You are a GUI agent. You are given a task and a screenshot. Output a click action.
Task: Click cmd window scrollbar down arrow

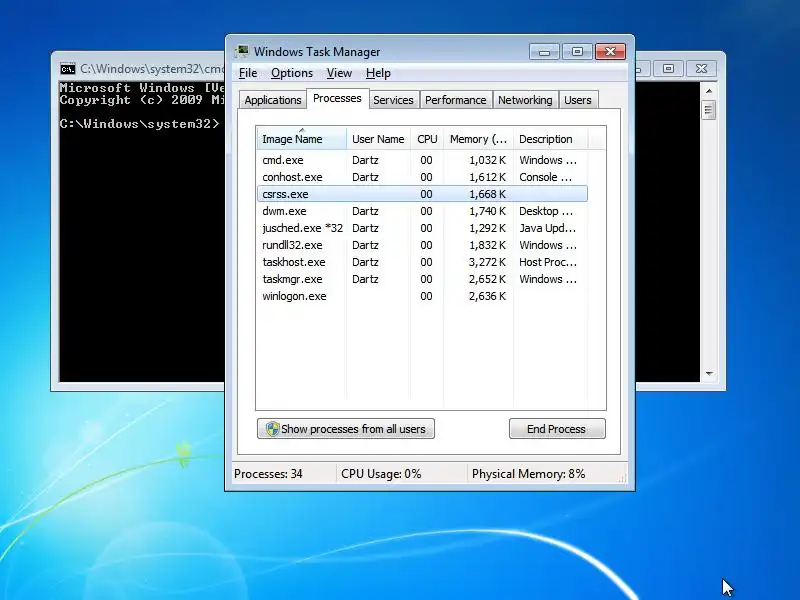(x=709, y=374)
